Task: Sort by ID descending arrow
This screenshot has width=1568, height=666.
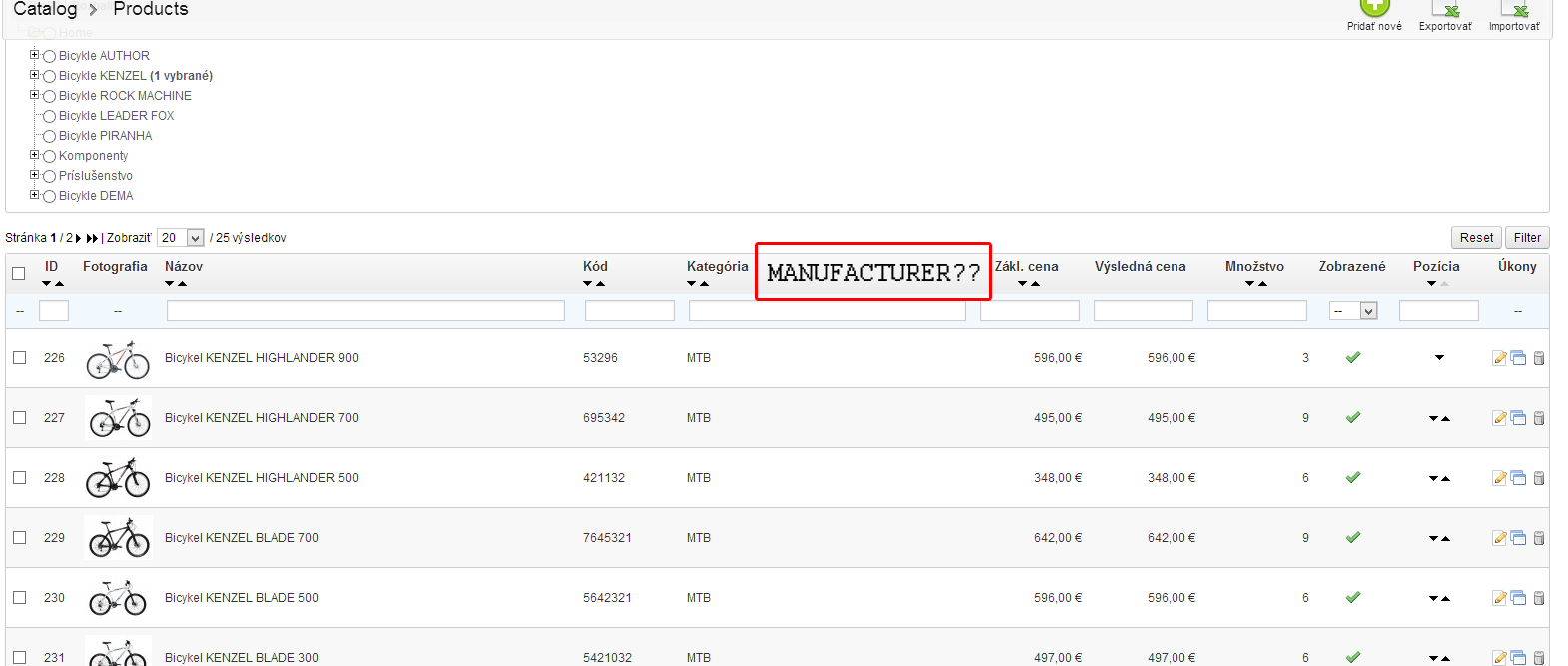Action: click(46, 284)
